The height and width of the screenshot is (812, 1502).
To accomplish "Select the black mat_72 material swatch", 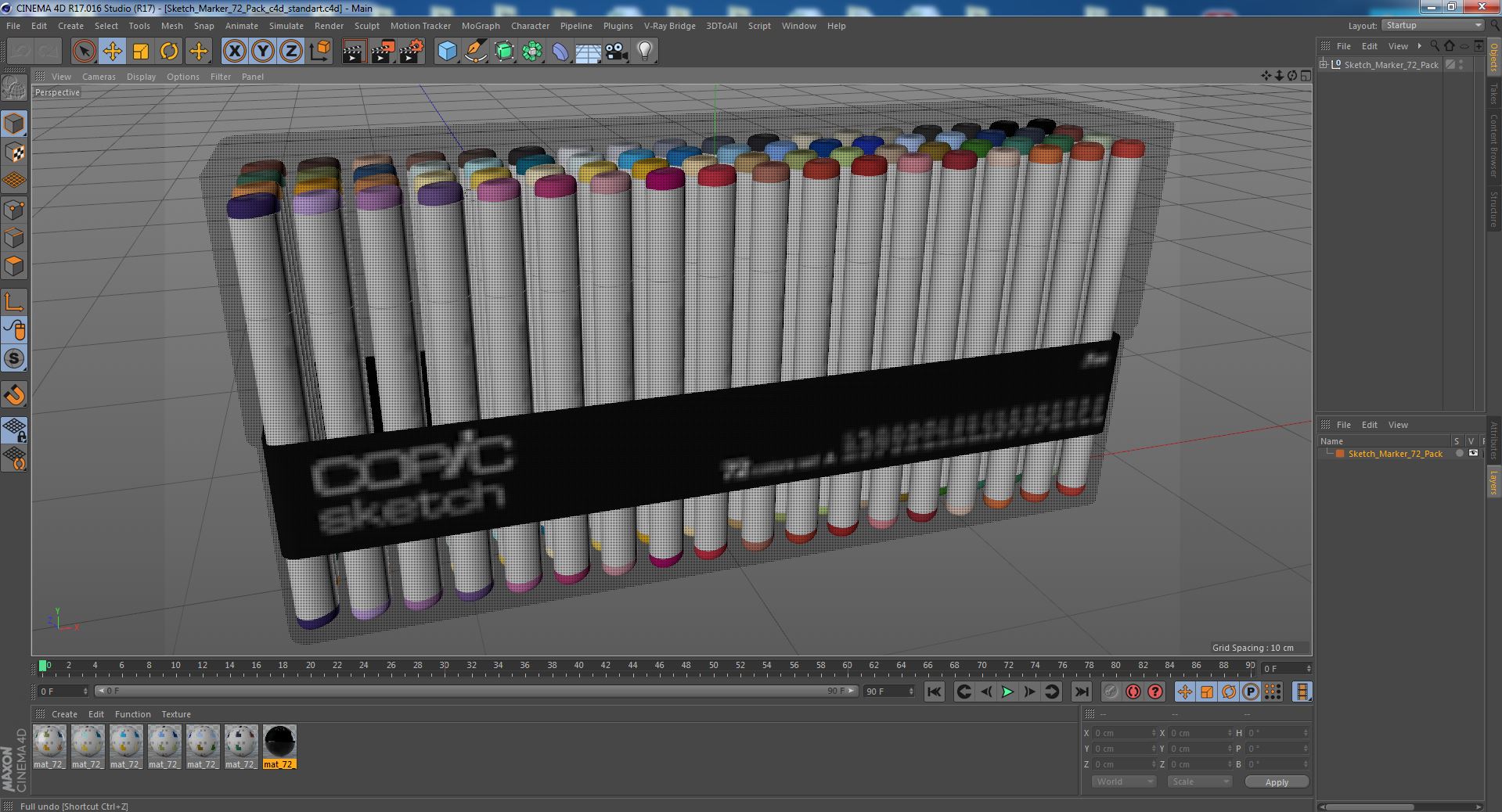I will [x=279, y=747].
